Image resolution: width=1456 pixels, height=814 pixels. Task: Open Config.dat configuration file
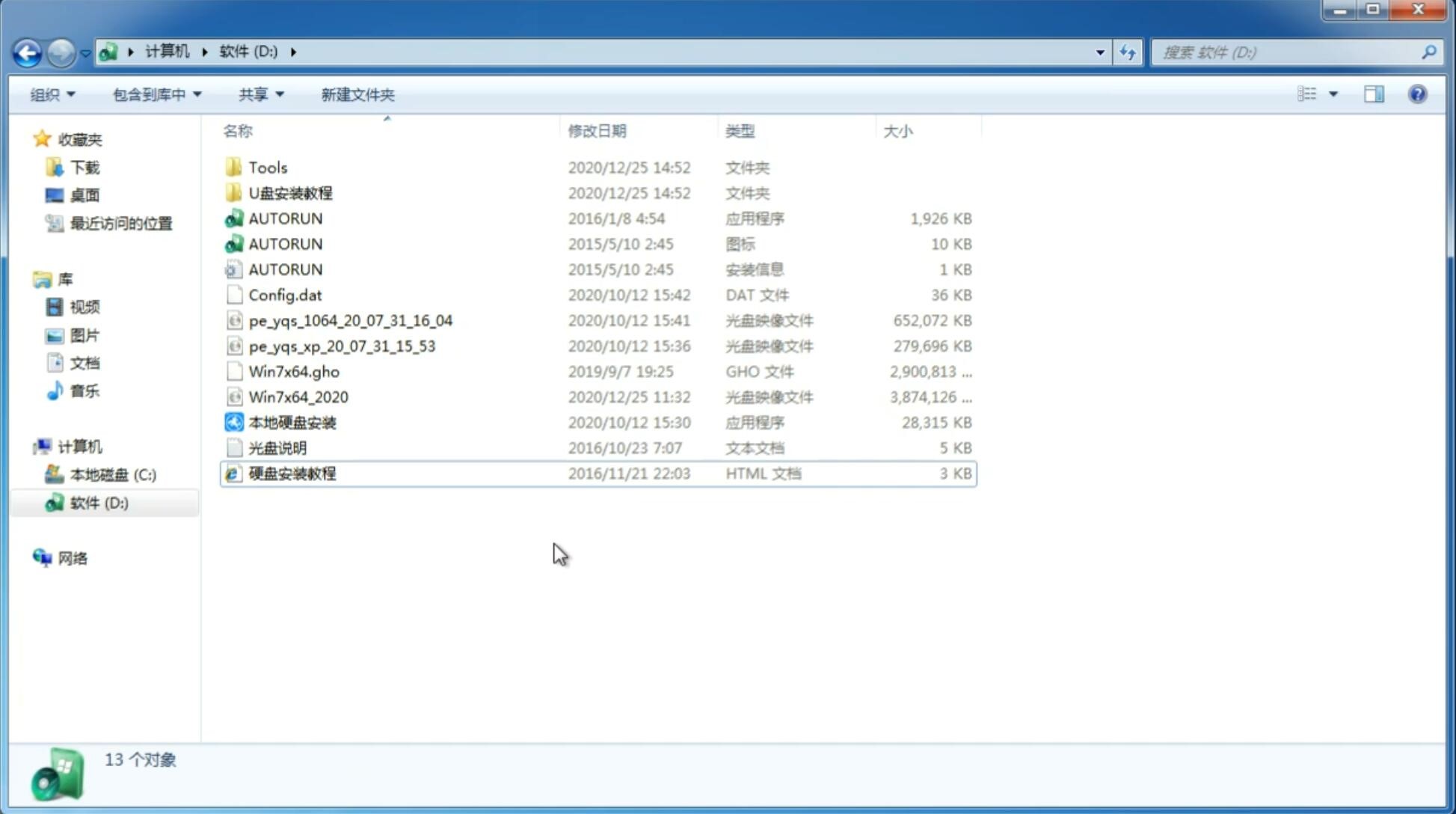pos(285,294)
